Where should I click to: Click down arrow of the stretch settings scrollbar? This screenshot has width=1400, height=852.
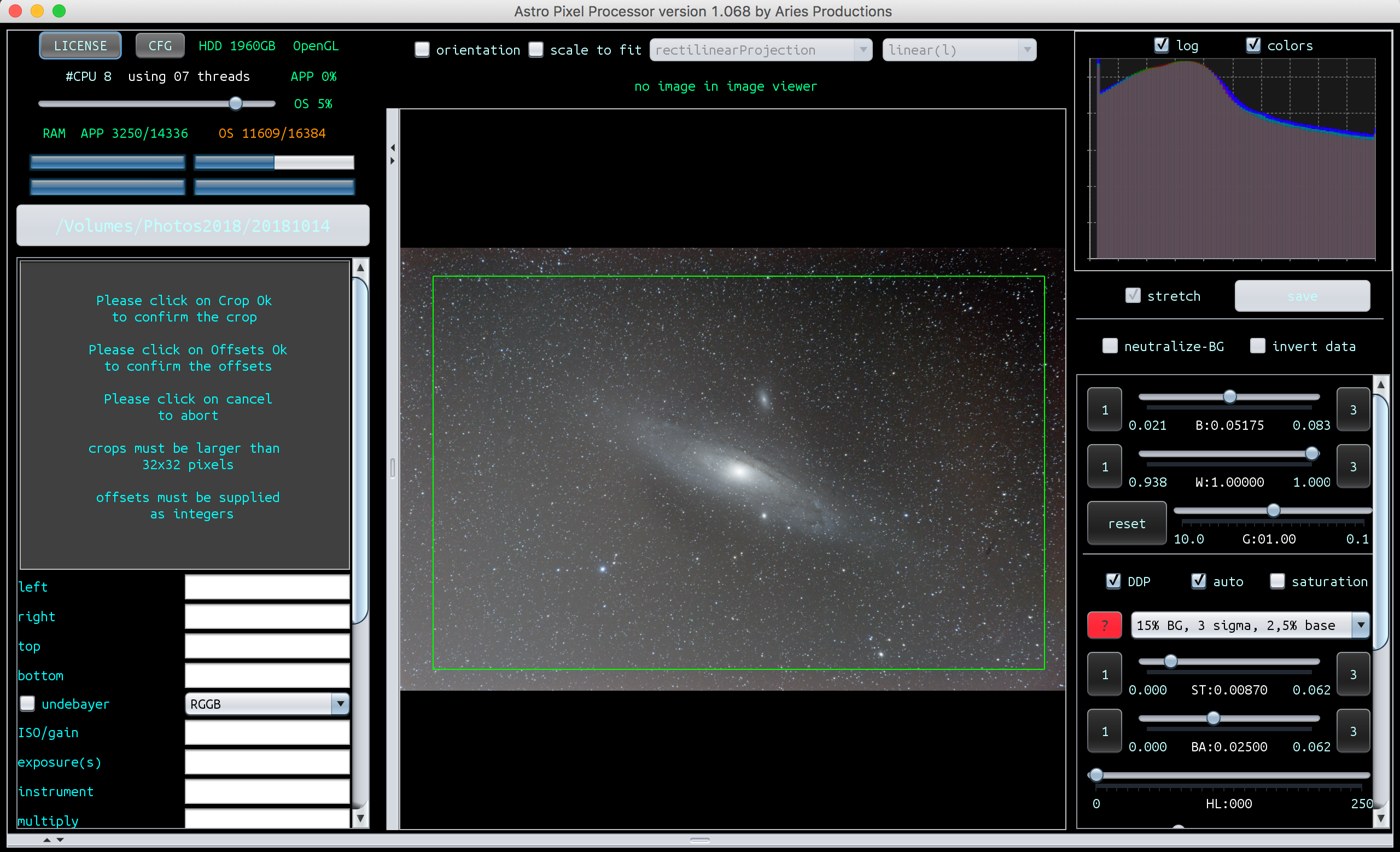tap(1381, 820)
